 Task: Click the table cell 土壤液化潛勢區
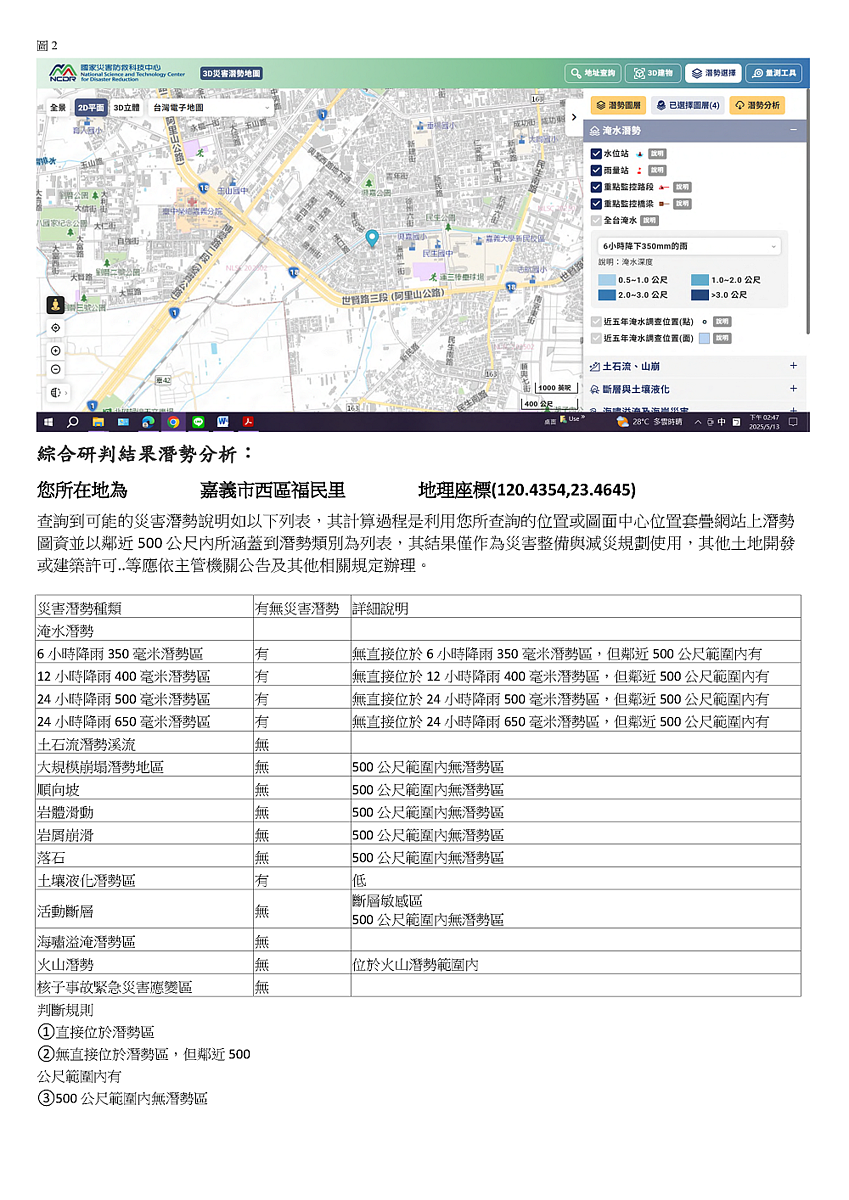coord(144,880)
